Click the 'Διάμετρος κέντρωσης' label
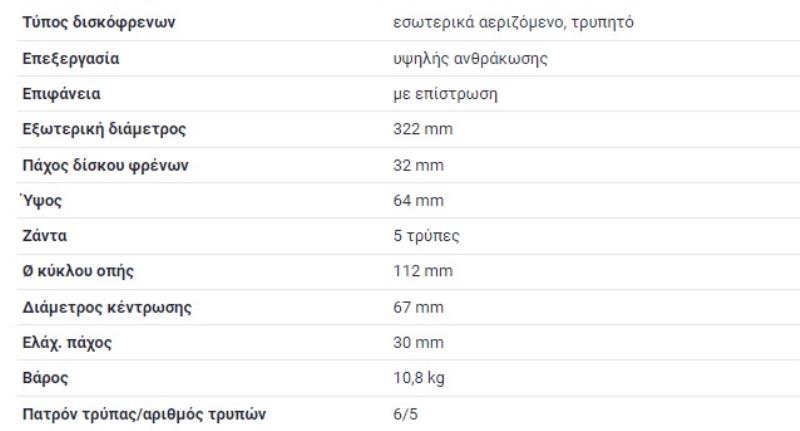Viewport: 800px width, 431px height. pyautogui.click(x=107, y=307)
